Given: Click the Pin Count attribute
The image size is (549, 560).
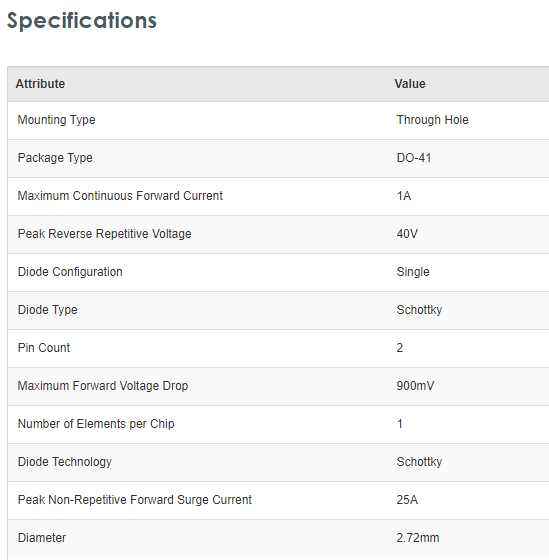Looking at the screenshot, I should pyautogui.click(x=44, y=348).
